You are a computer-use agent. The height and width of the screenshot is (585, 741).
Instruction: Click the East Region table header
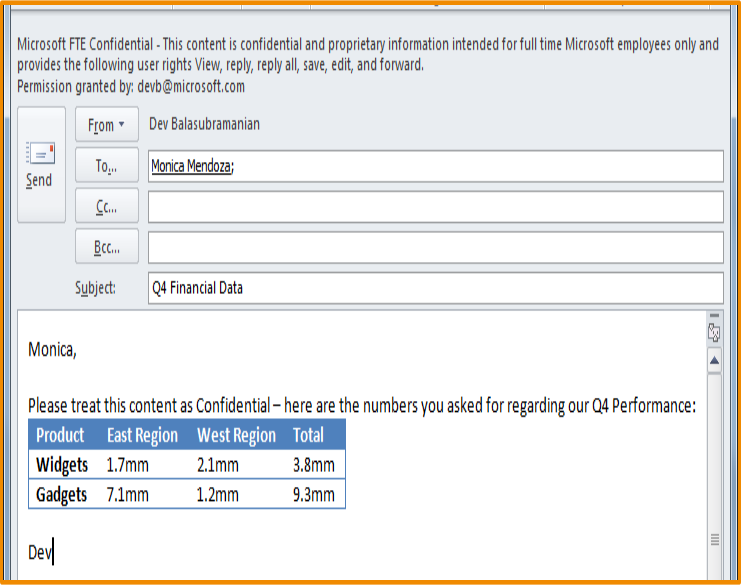tap(142, 435)
